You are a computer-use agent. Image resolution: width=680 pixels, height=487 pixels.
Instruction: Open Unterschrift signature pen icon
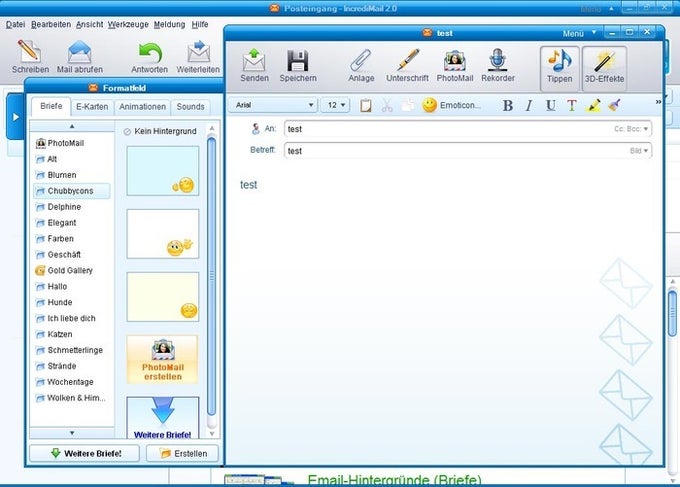click(x=407, y=66)
